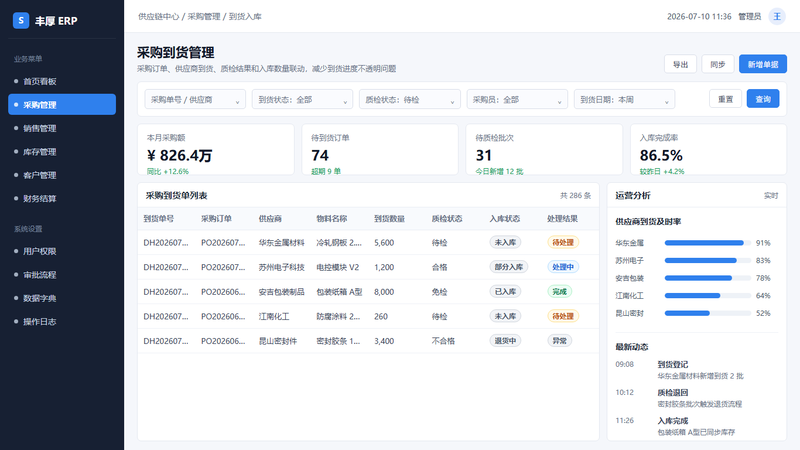
Task: Click 采购管理 breadcrumb link
Action: click(204, 16)
